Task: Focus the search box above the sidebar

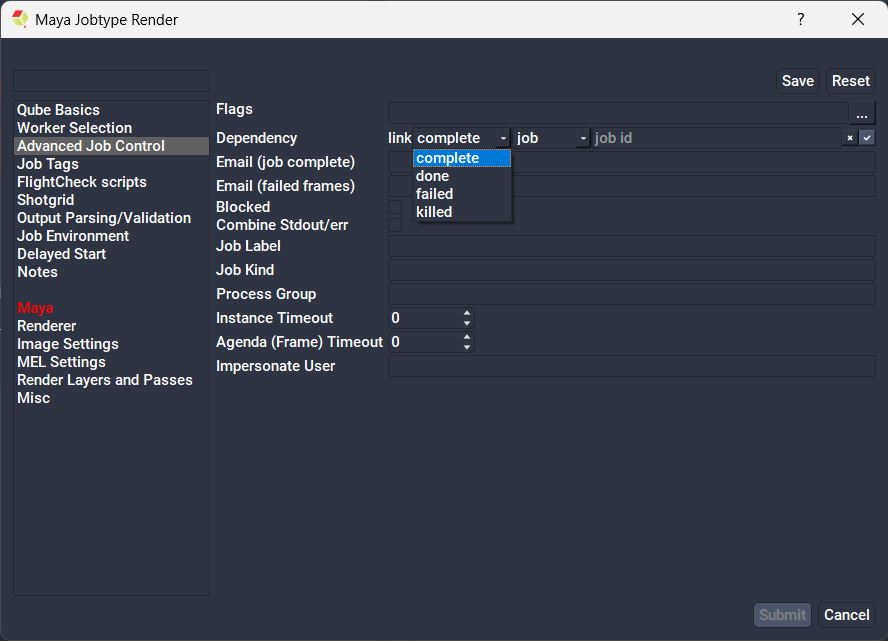Action: point(111,81)
